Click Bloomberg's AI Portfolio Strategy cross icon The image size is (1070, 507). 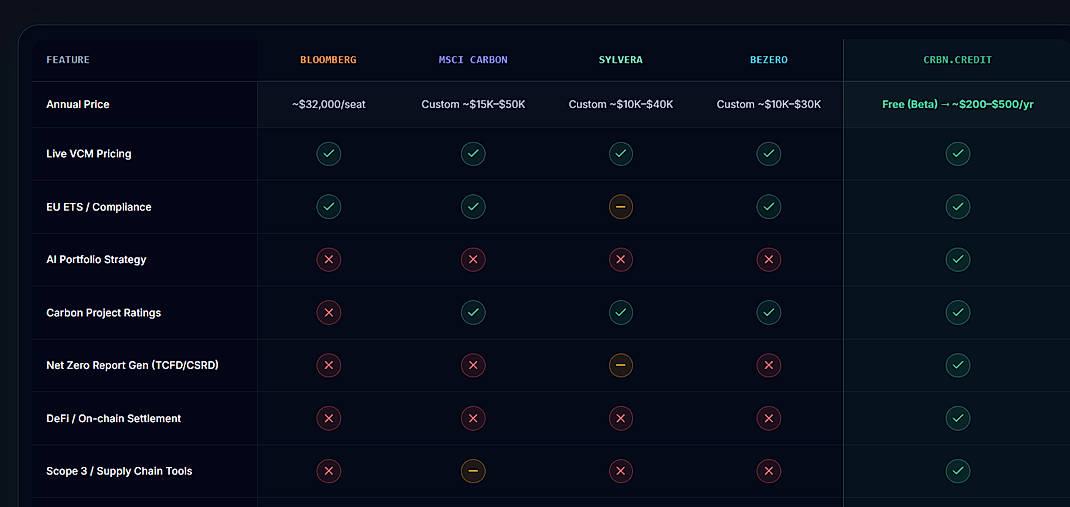328,259
